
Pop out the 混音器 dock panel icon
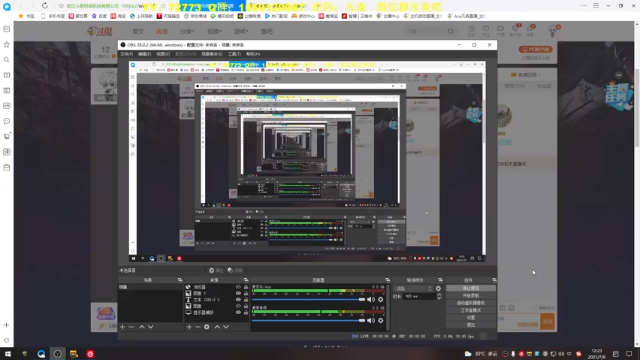coord(387,280)
